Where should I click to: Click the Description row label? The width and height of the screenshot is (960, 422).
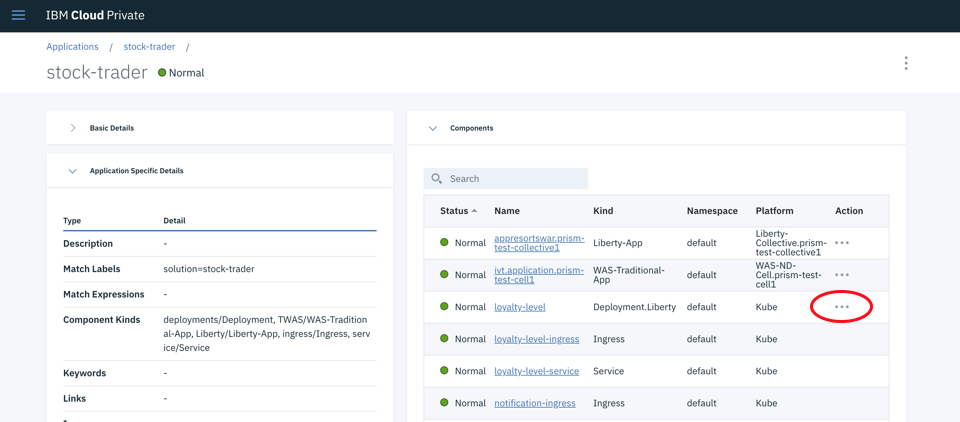pos(88,244)
